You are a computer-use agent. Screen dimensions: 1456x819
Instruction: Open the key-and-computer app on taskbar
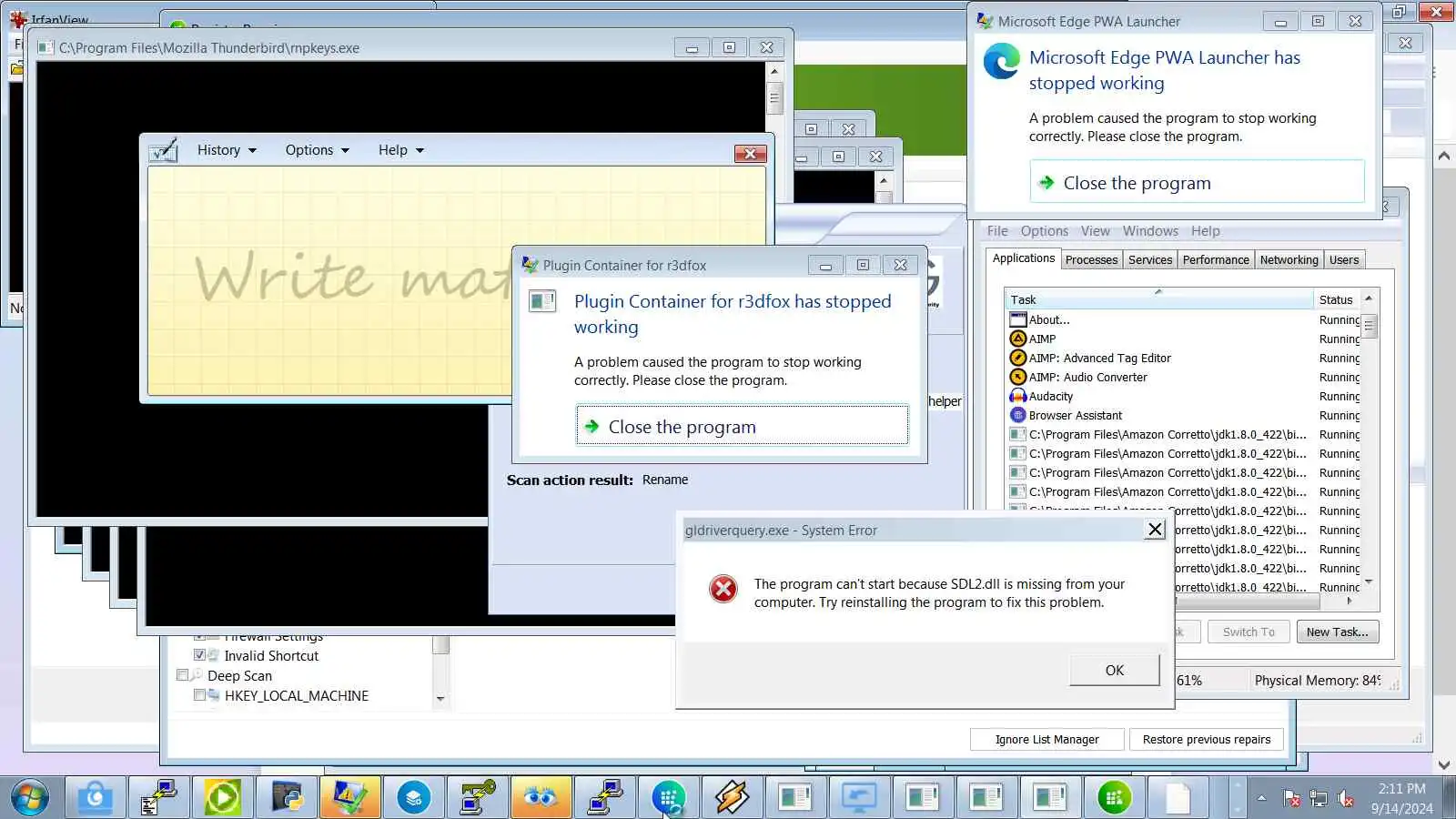pyautogui.click(x=478, y=798)
